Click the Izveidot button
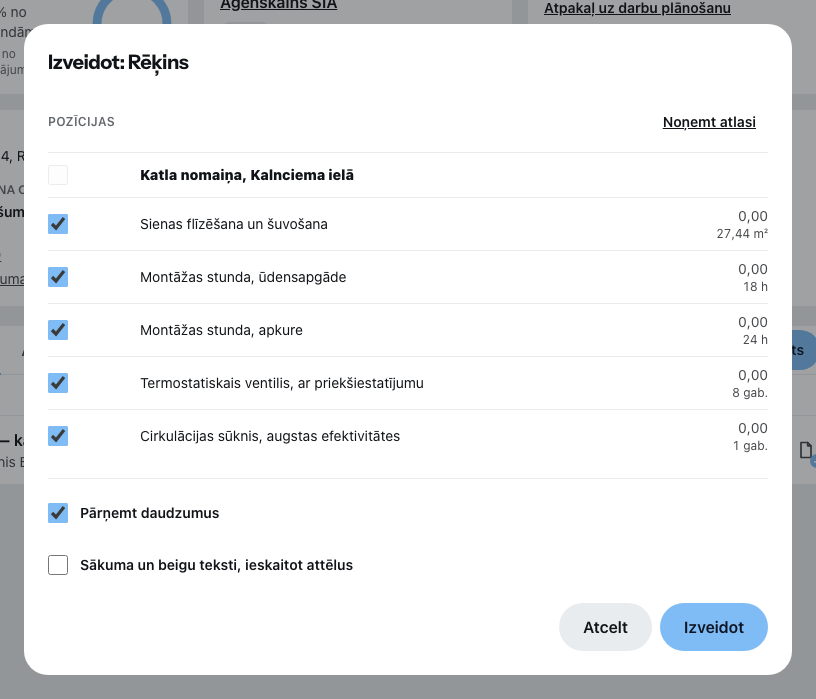 click(x=713, y=627)
